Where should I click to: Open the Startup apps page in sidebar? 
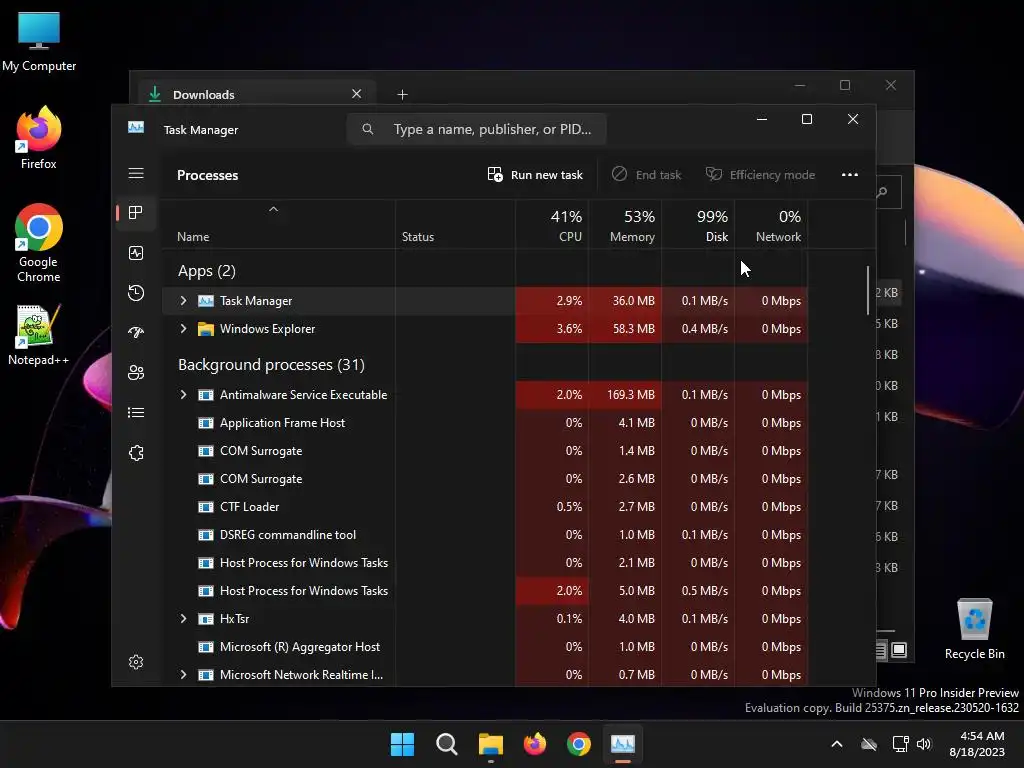[x=136, y=332]
